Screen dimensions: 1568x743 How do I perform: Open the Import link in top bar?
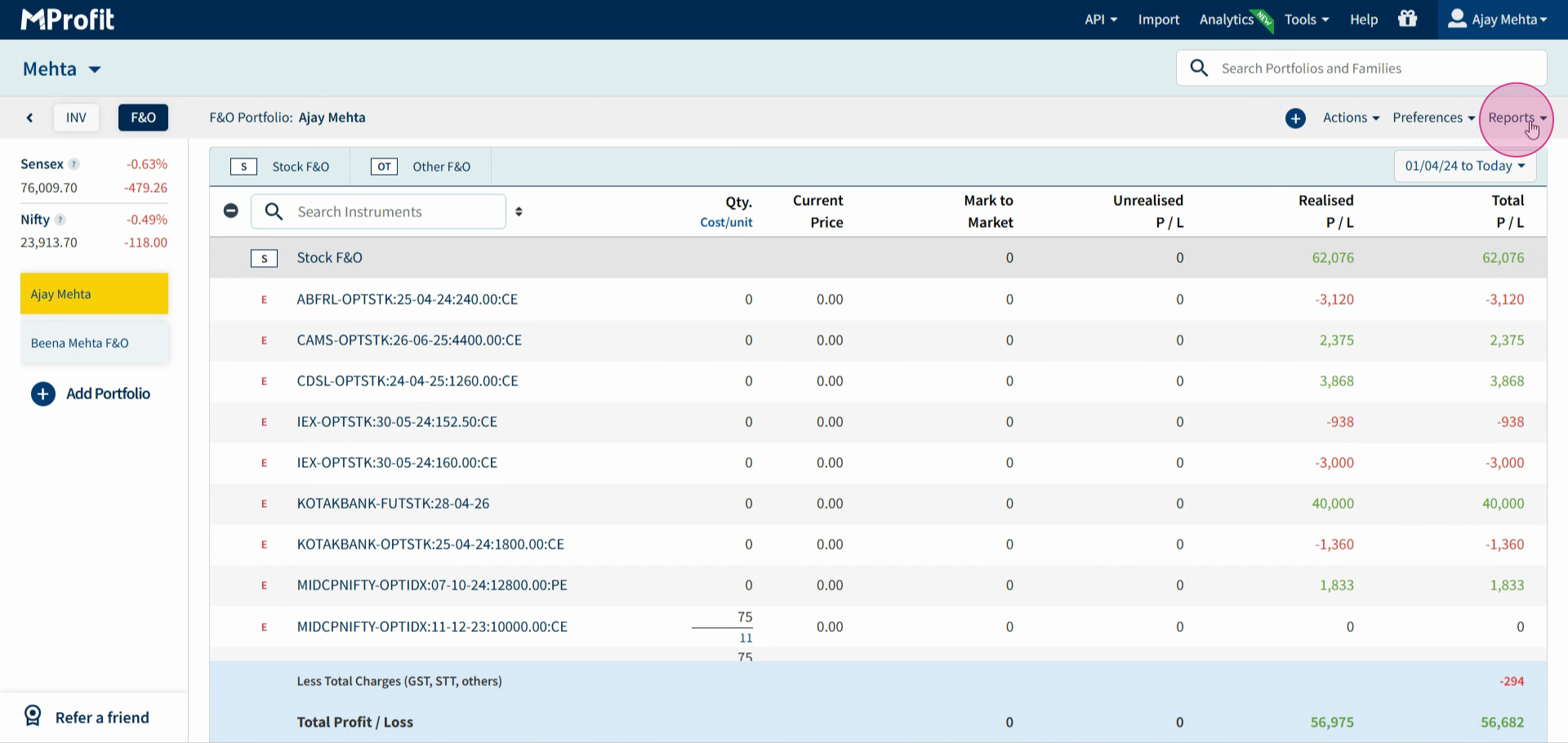tap(1159, 20)
